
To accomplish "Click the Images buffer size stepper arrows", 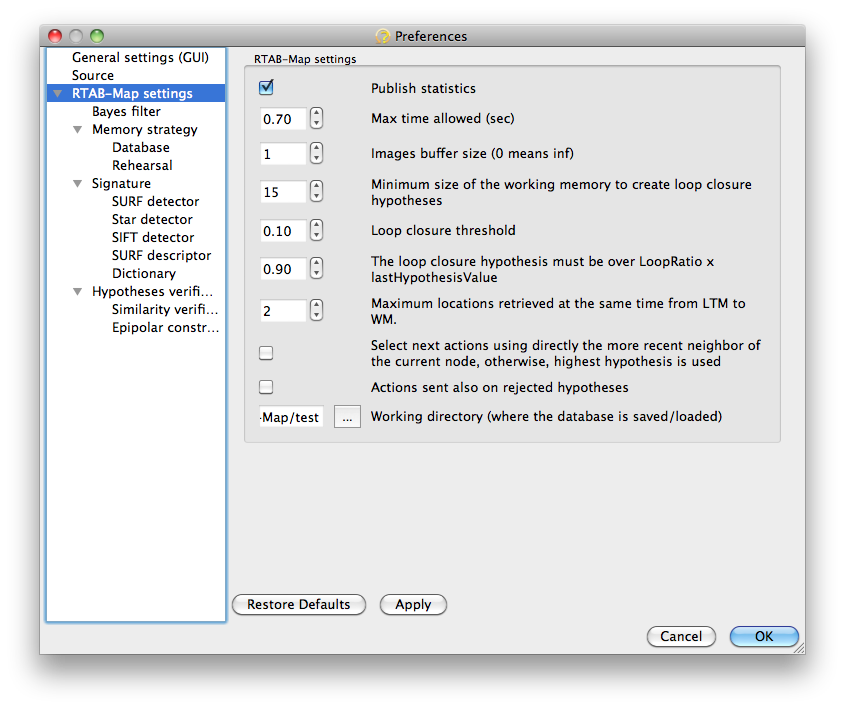I will [x=316, y=153].
